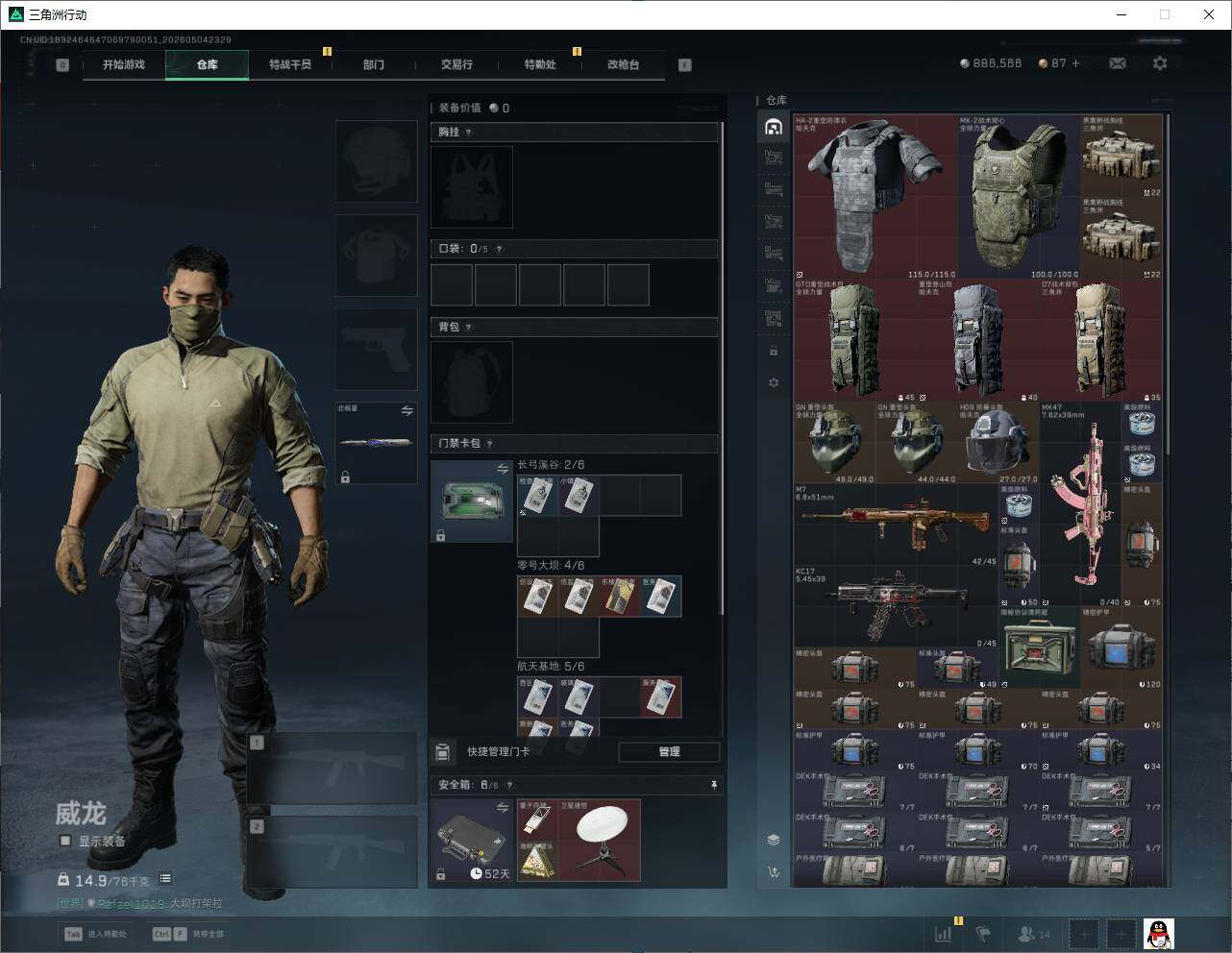This screenshot has height=953, width=1232.
Task: Click the warehouse sidebar lock icon
Action: click(x=774, y=351)
